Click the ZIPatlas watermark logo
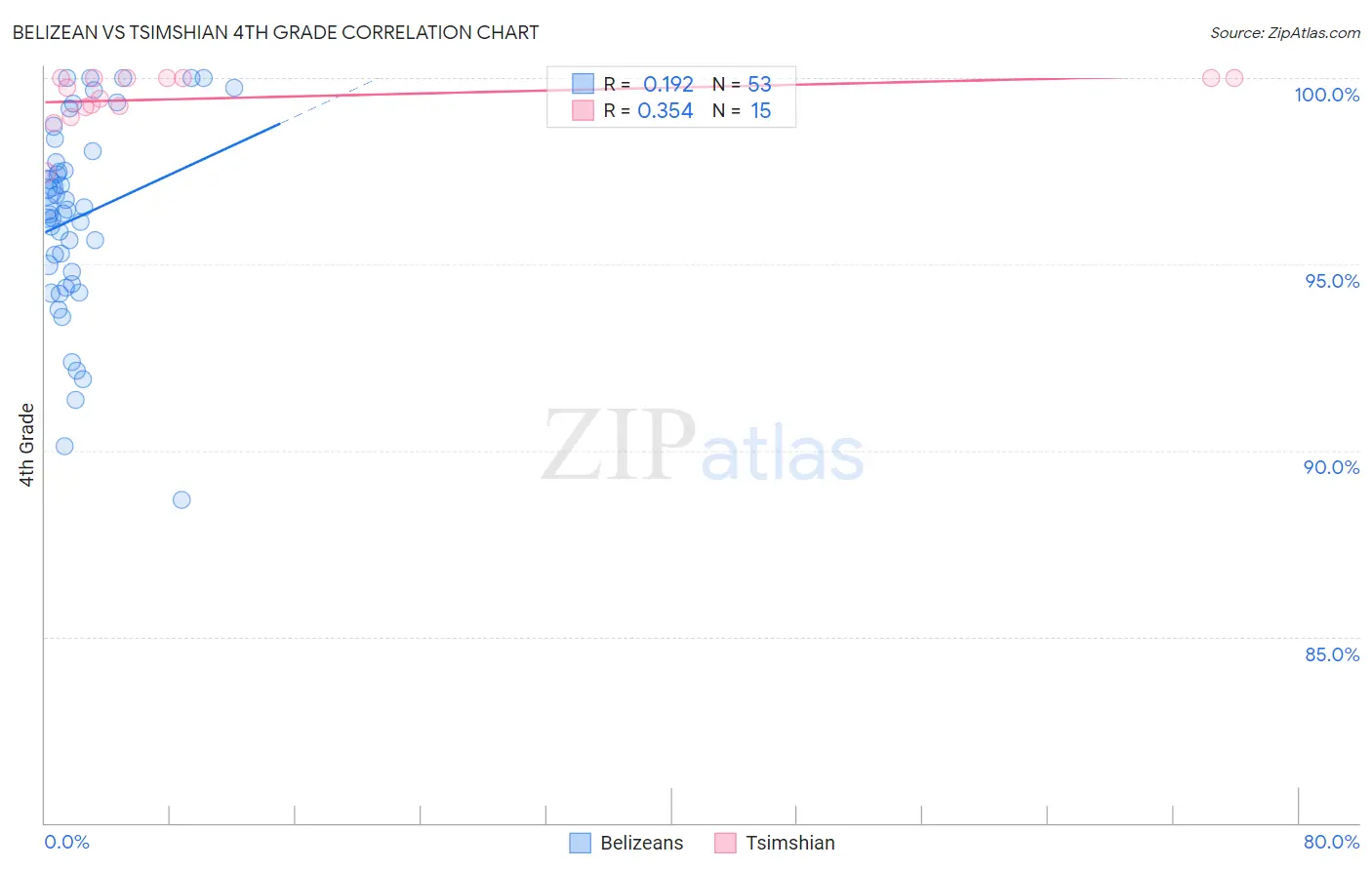Image resolution: width=1372 pixels, height=870 pixels. click(x=703, y=449)
